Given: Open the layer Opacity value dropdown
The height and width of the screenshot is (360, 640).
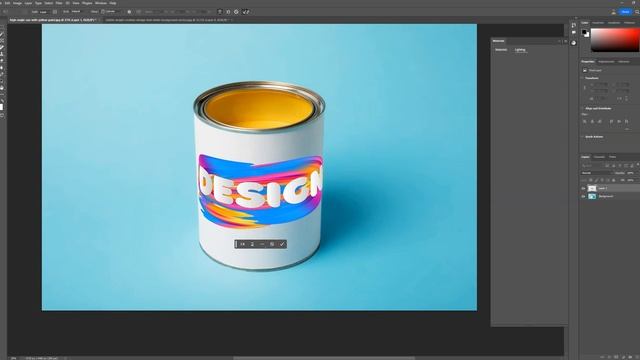Looking at the screenshot, I should click(631, 173).
